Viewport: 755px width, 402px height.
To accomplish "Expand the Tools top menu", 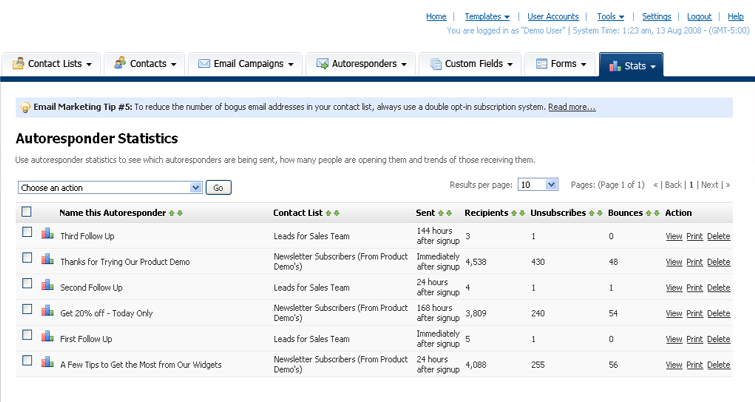I will pyautogui.click(x=611, y=16).
